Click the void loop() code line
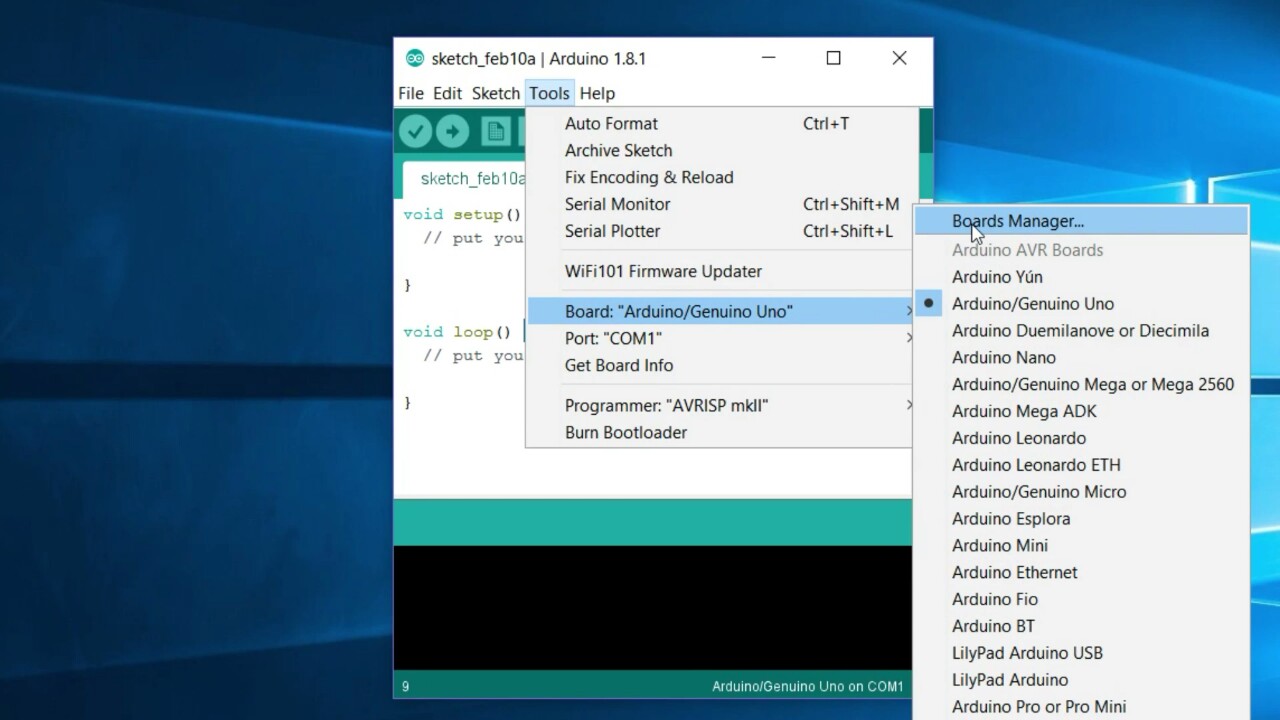Screen dimensions: 1280x720 click(x=457, y=332)
